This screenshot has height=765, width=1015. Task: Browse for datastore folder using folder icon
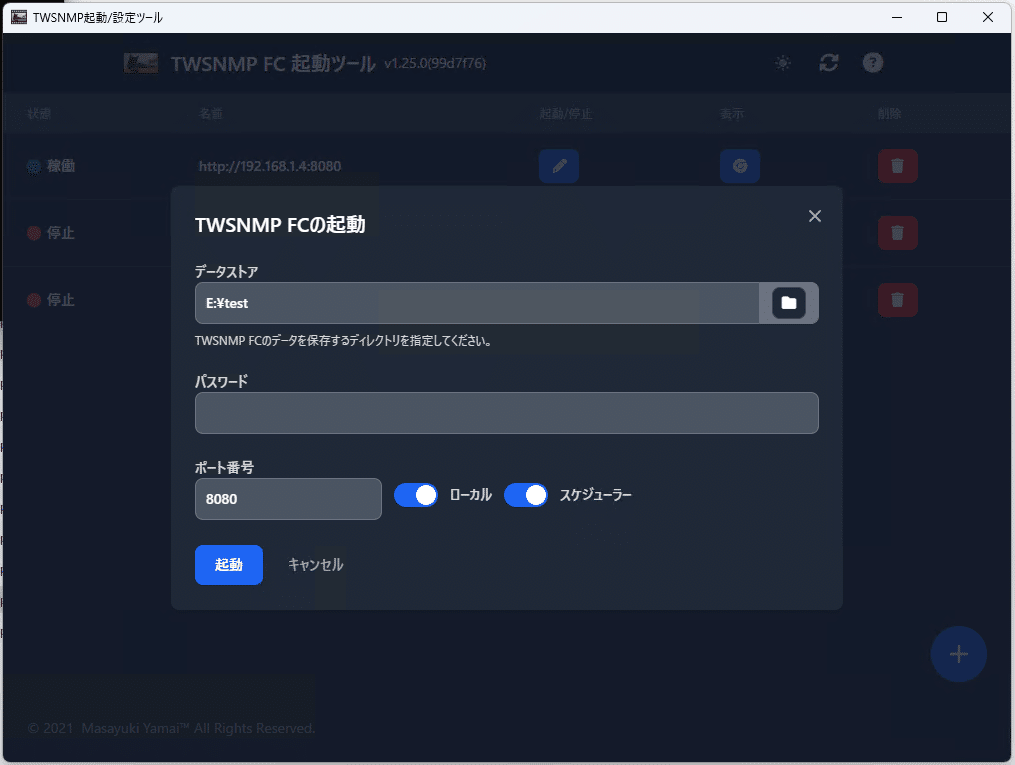(x=789, y=302)
